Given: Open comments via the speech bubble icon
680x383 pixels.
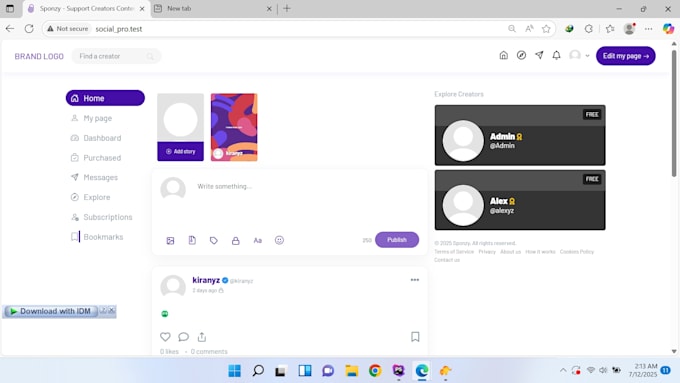Looking at the screenshot, I should (x=183, y=337).
